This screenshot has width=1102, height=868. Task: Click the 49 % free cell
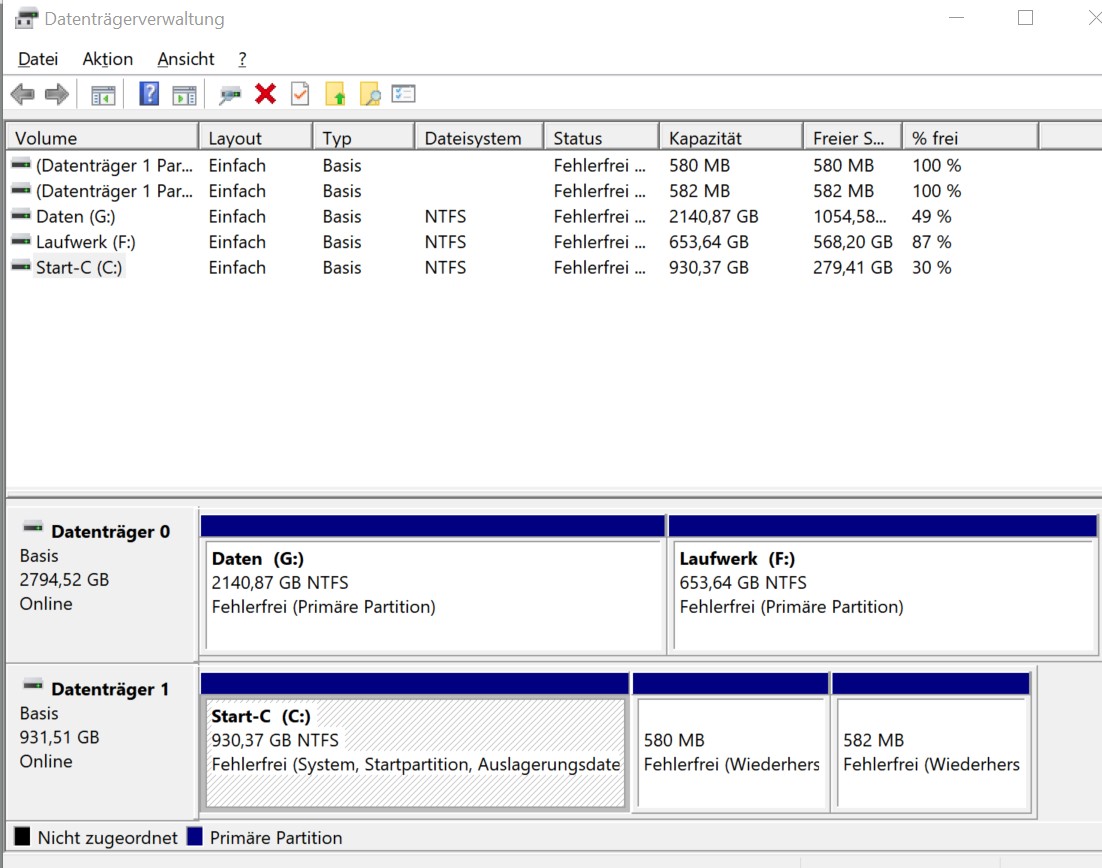tap(931, 216)
